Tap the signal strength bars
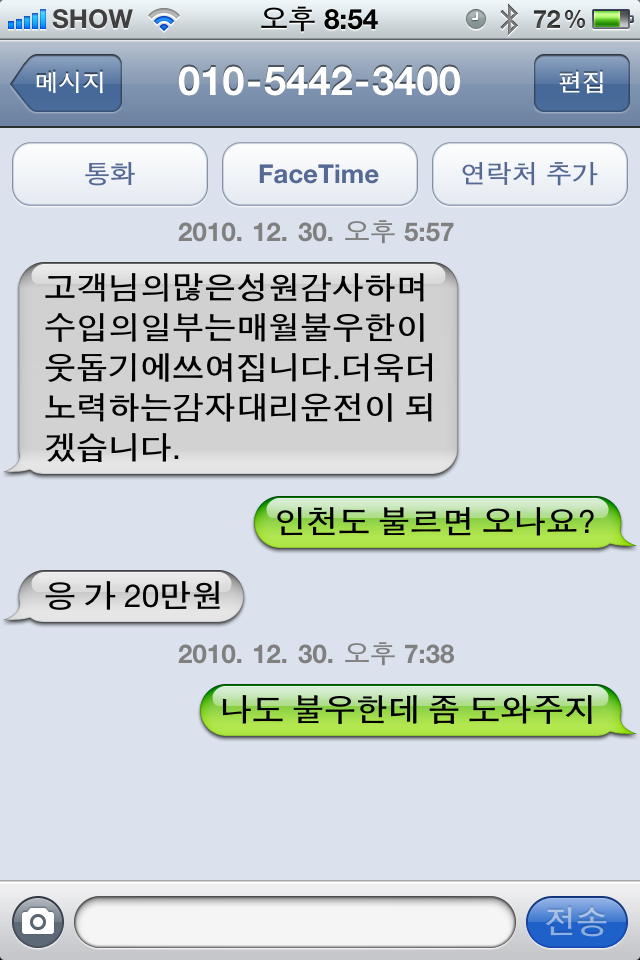Screen dimensions: 640x960 [x=26, y=20]
